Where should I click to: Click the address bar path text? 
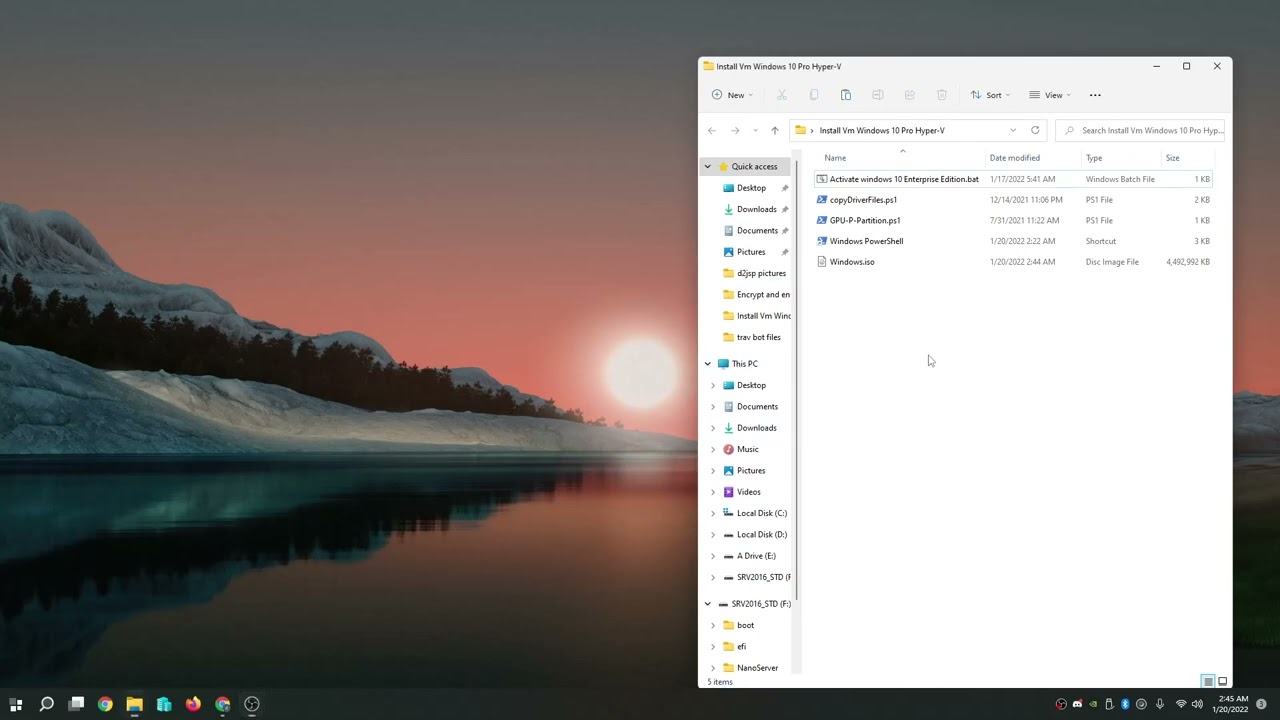pos(882,130)
